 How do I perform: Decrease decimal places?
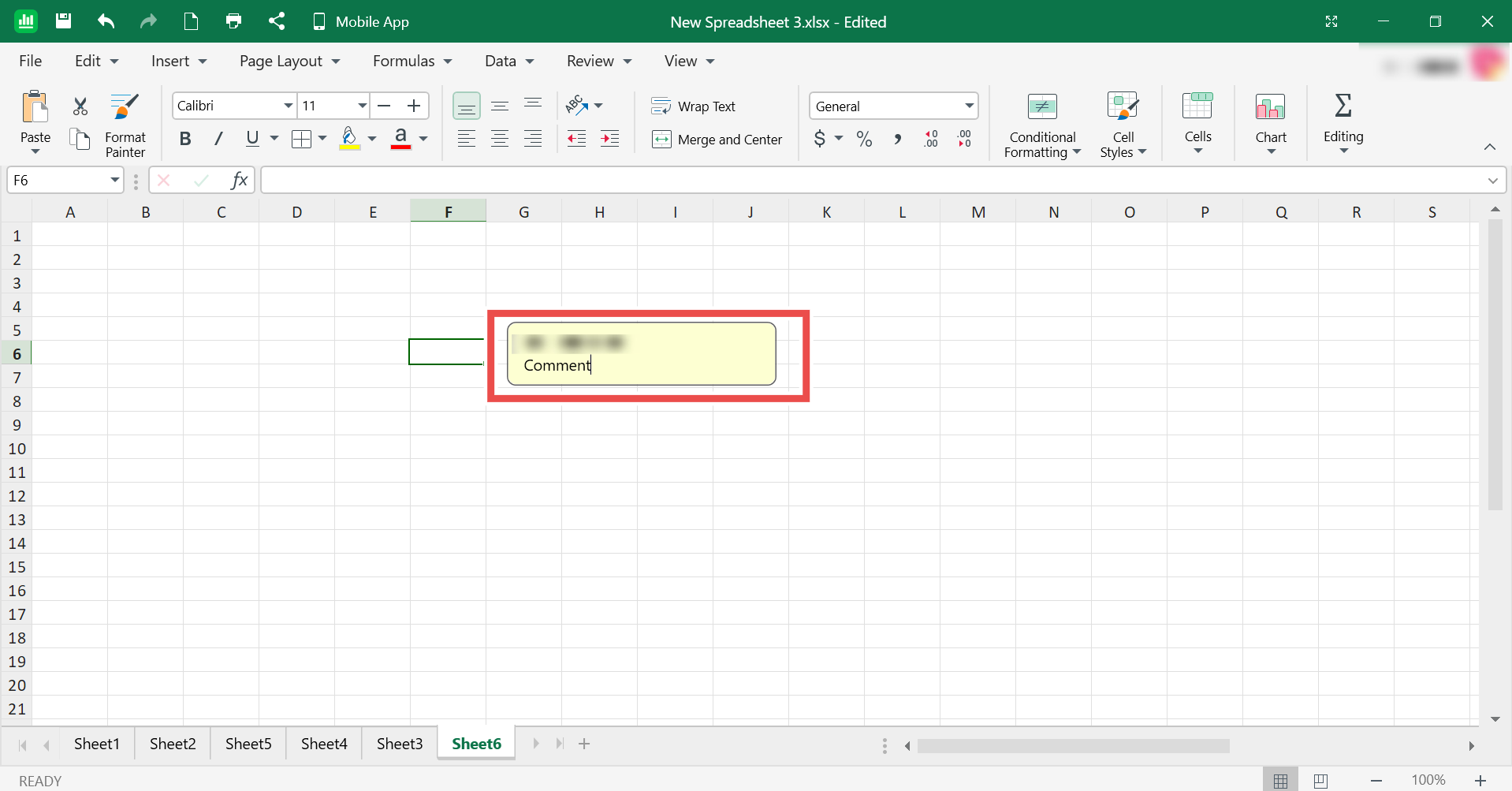965,139
